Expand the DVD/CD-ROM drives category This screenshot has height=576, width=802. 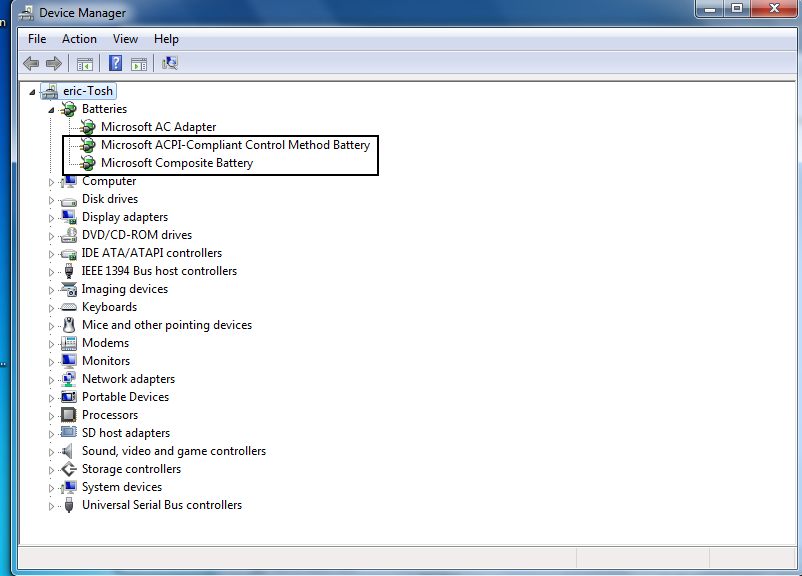click(x=51, y=236)
